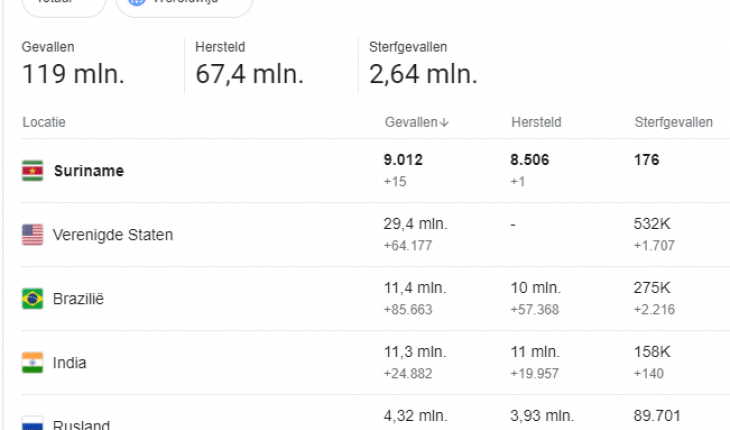Click the globe icon in the location pill
730x430 pixels.
137,2
